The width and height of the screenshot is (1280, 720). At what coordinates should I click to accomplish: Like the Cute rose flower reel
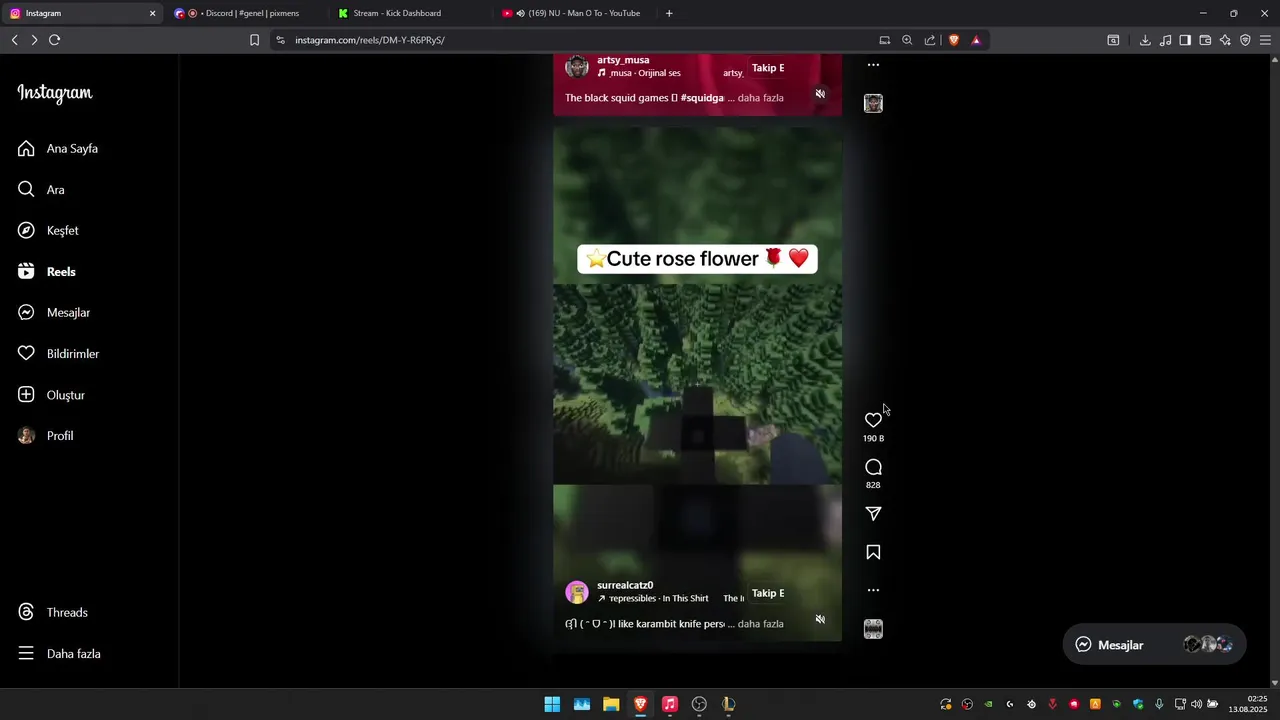coord(873,420)
